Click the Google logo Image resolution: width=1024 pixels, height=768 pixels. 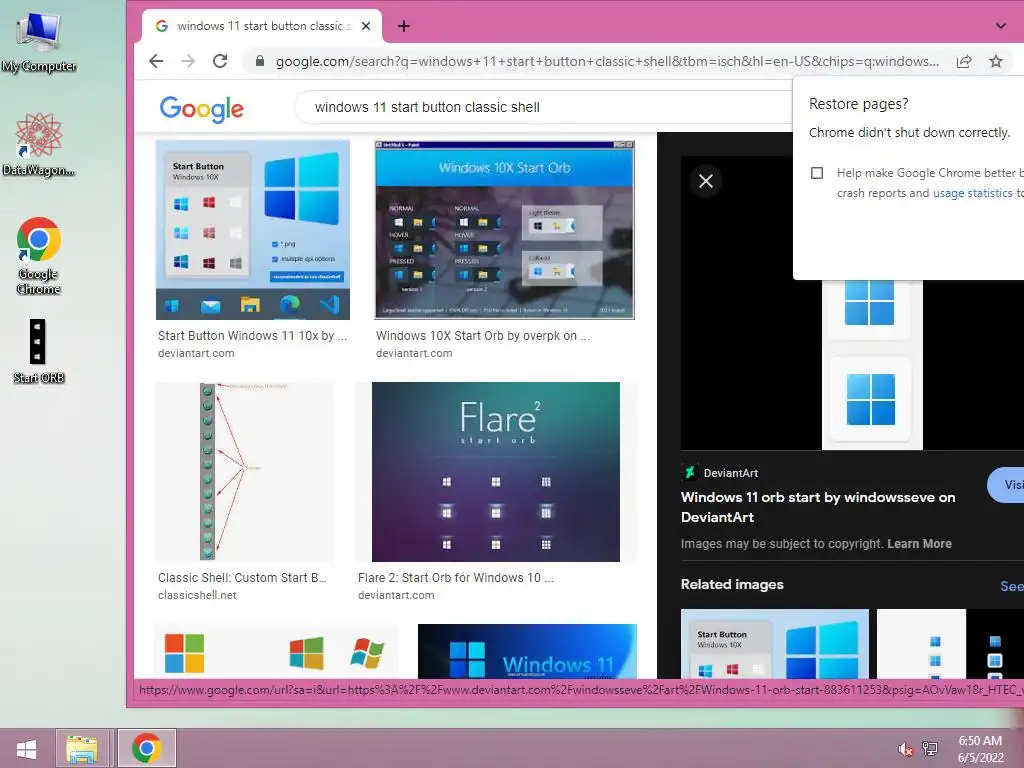pyautogui.click(x=201, y=108)
